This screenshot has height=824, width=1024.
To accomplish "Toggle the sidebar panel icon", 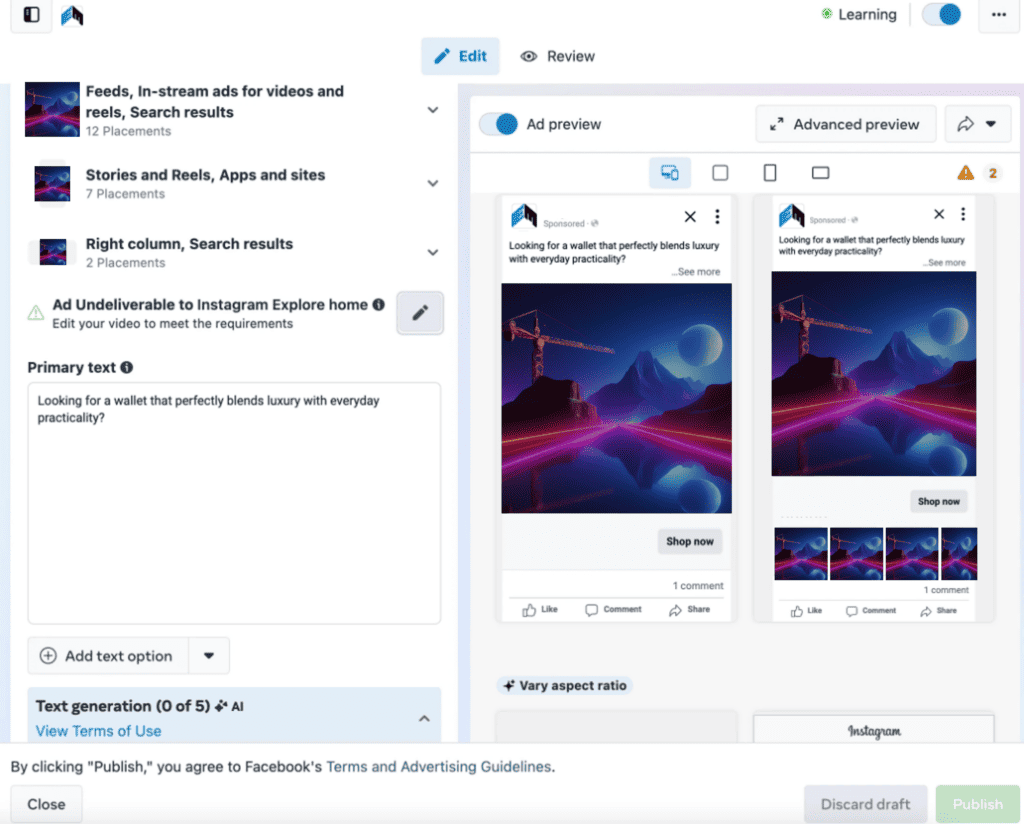I will 31,14.
